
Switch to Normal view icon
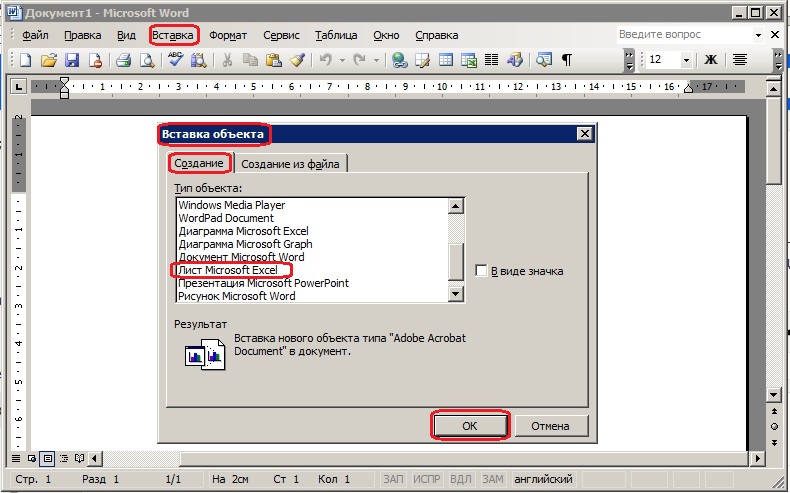(16, 458)
